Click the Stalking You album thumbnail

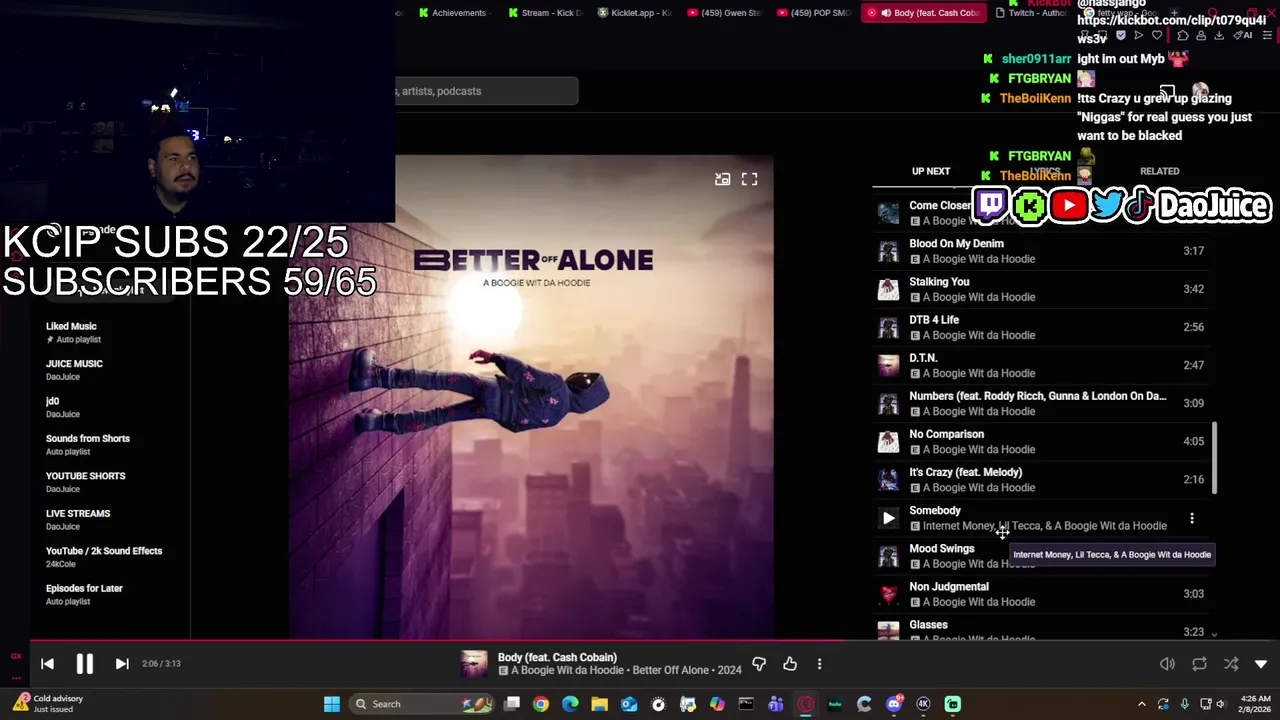[x=888, y=289]
